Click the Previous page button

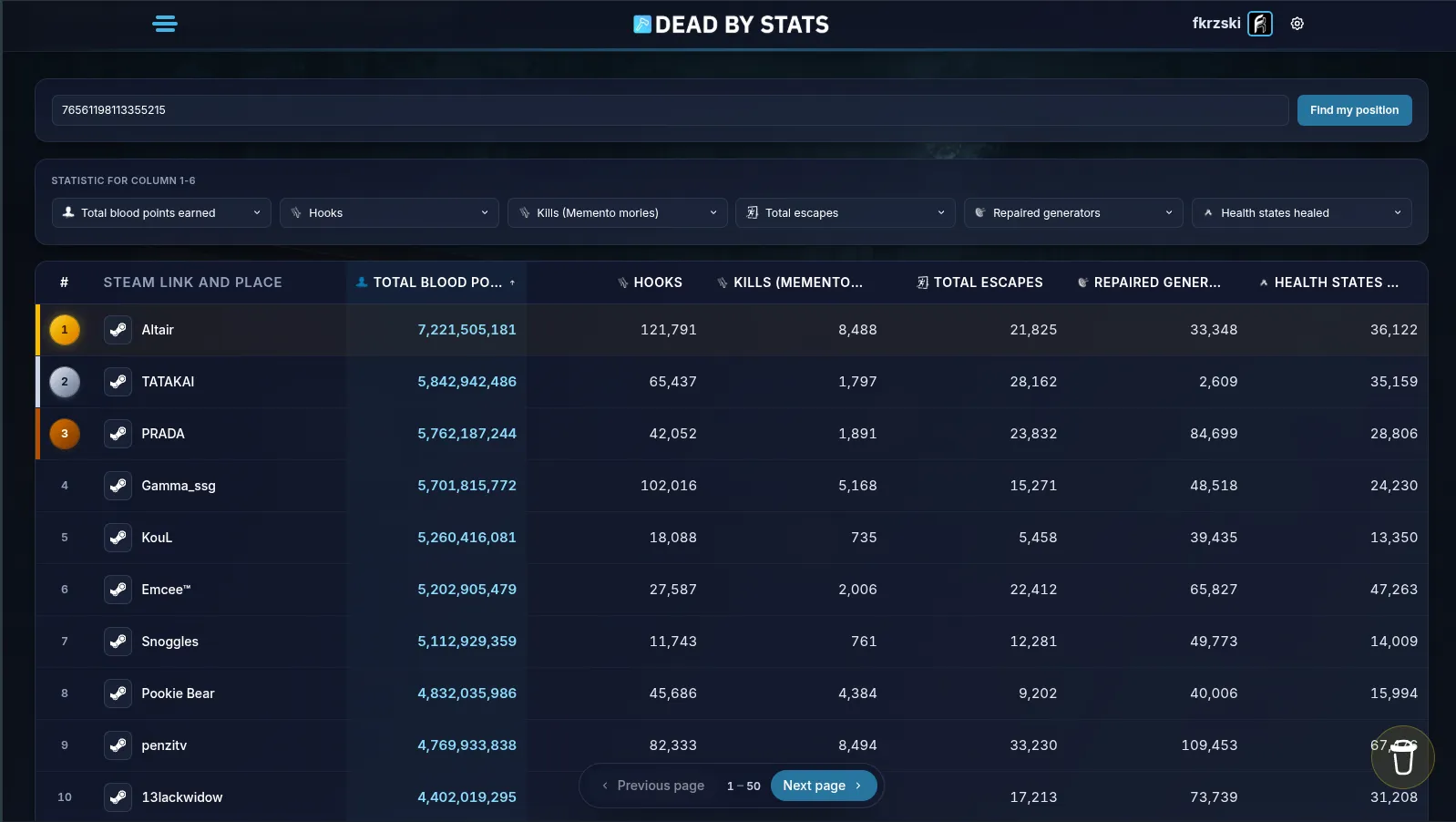tap(653, 786)
